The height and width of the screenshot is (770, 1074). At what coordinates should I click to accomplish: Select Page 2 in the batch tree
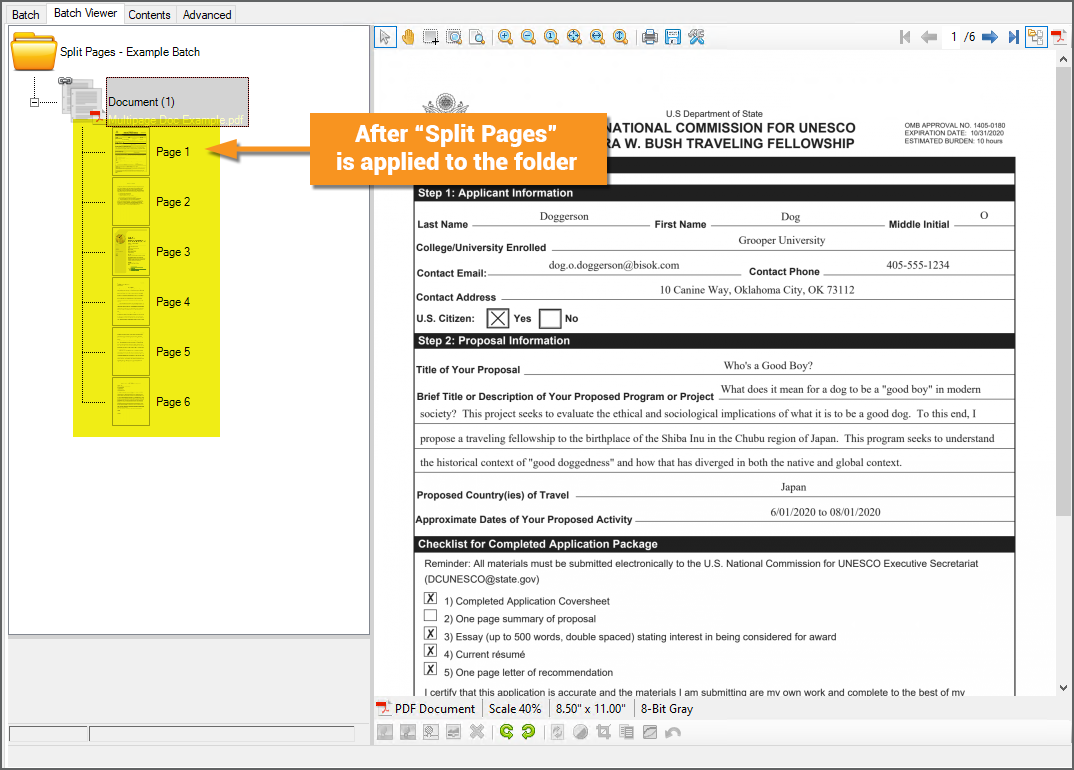173,202
